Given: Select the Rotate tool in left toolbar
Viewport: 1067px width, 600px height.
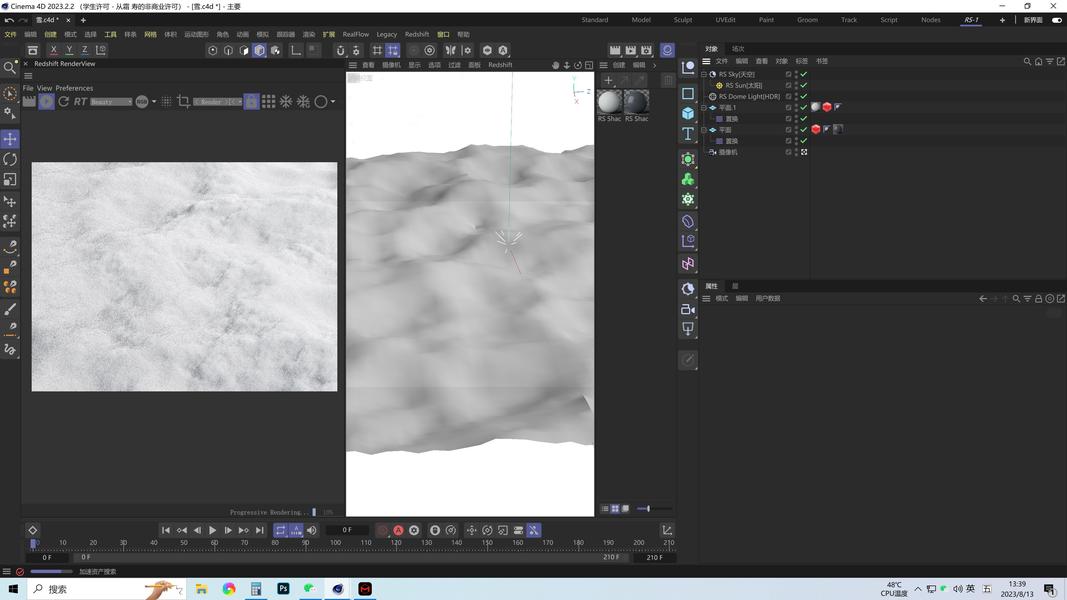Looking at the screenshot, I should 10,159.
